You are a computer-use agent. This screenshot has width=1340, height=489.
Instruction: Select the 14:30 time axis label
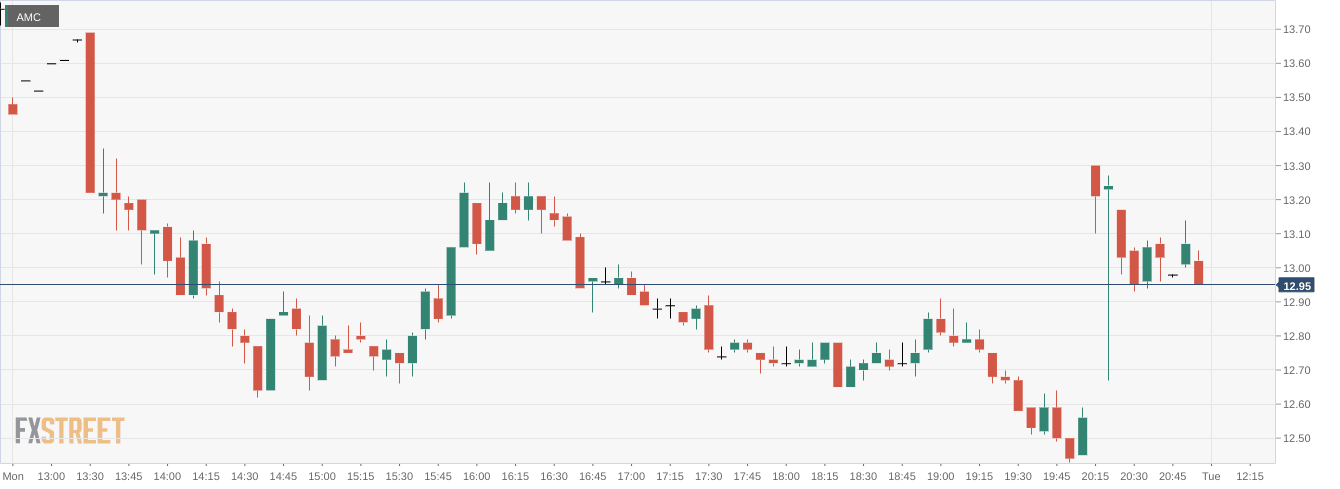point(244,476)
